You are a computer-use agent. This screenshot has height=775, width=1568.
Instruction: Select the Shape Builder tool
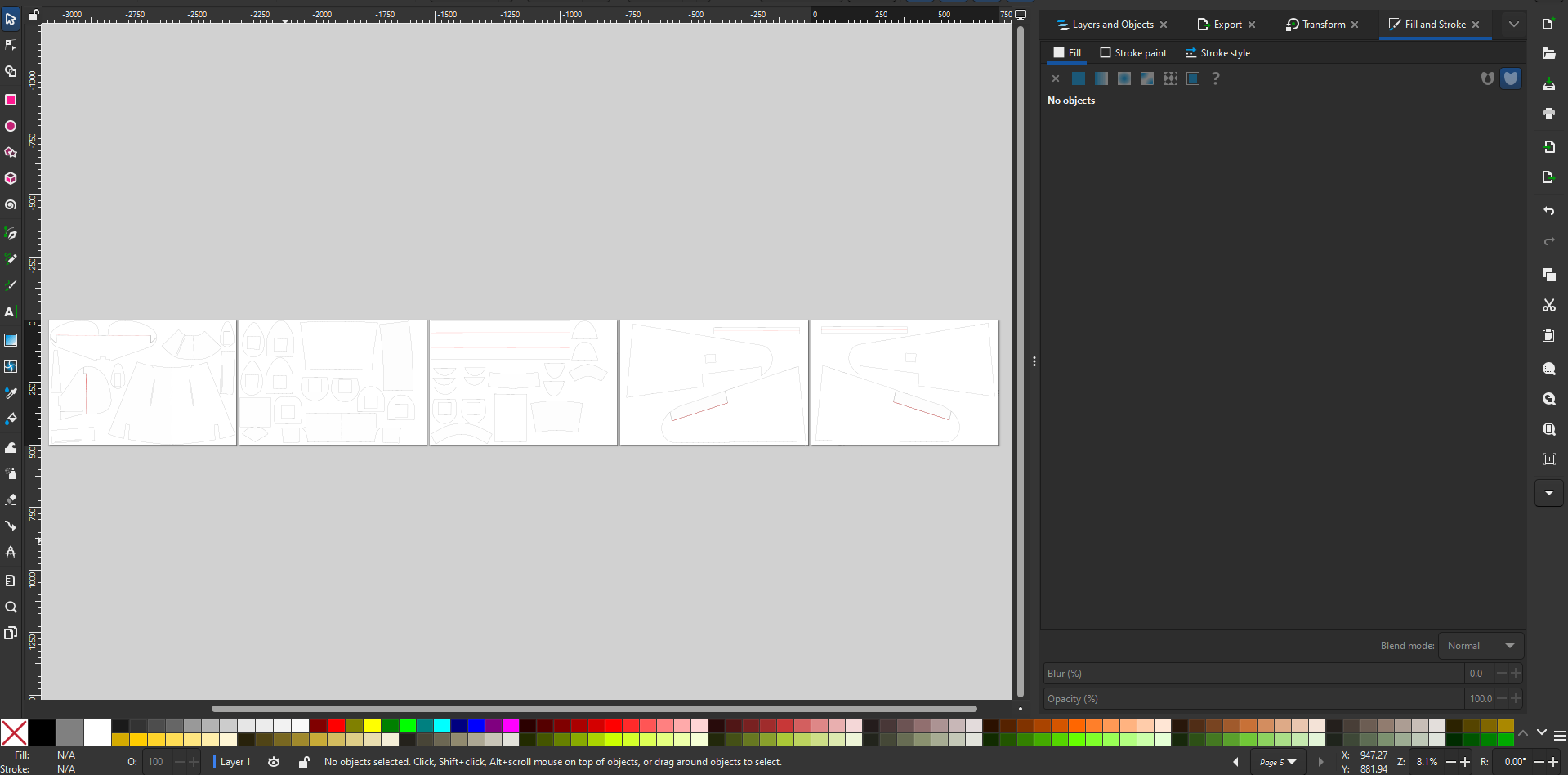11,72
